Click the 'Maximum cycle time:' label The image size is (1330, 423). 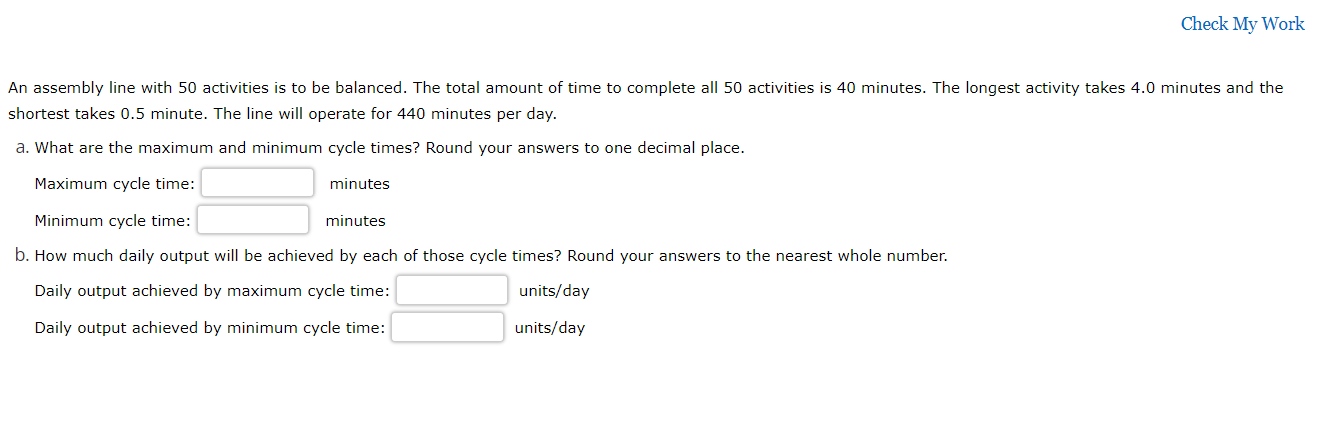tap(115, 184)
